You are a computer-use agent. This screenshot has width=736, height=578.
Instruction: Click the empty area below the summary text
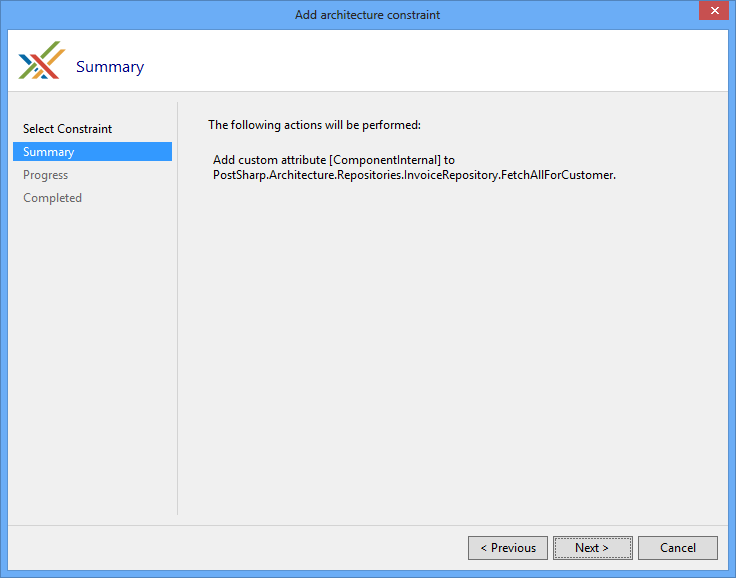click(x=450, y=350)
